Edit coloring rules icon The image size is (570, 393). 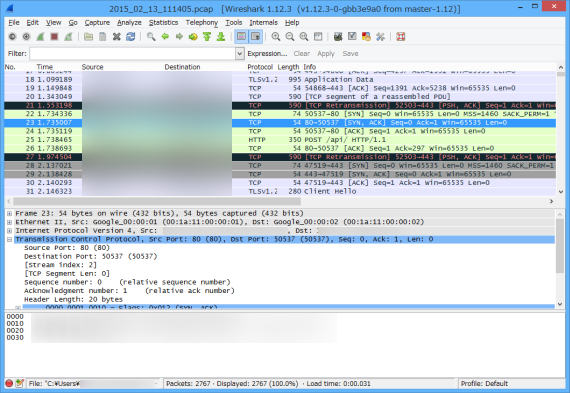[366, 37]
